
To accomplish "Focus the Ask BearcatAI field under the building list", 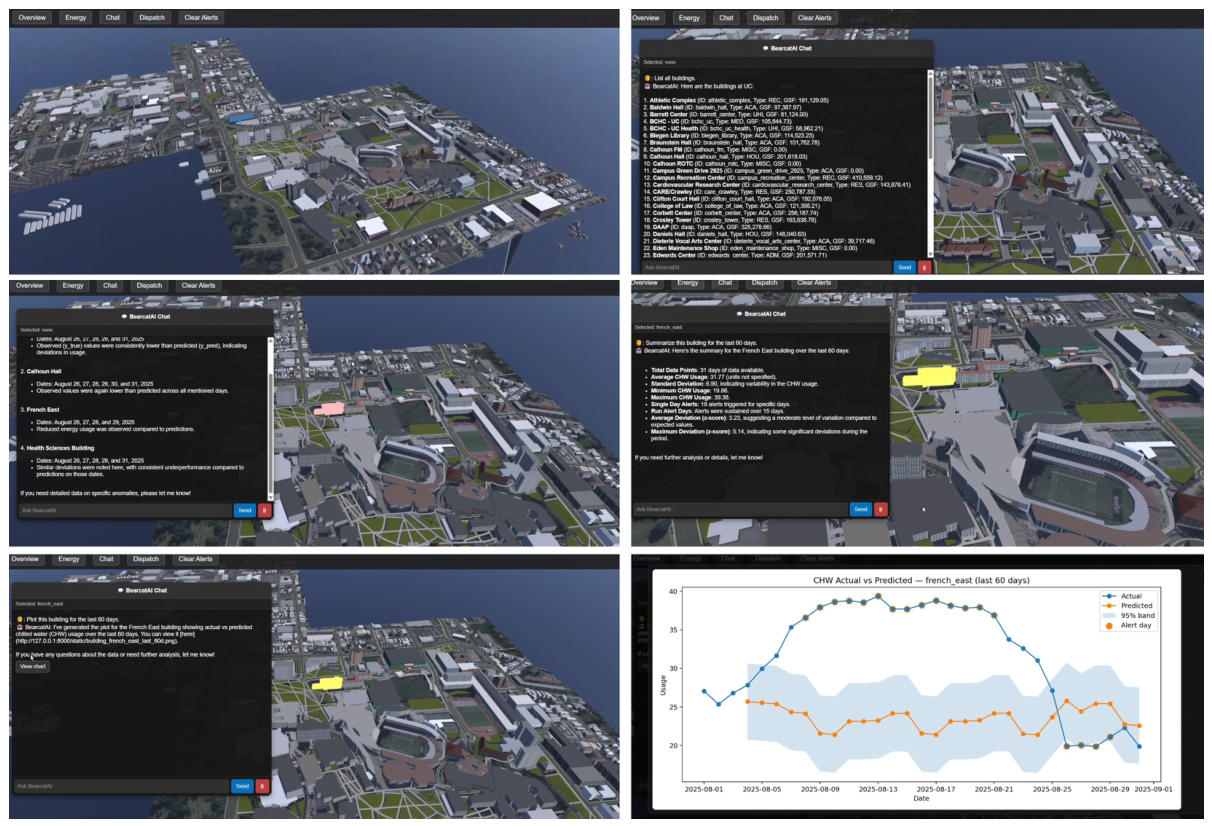I will click(766, 267).
